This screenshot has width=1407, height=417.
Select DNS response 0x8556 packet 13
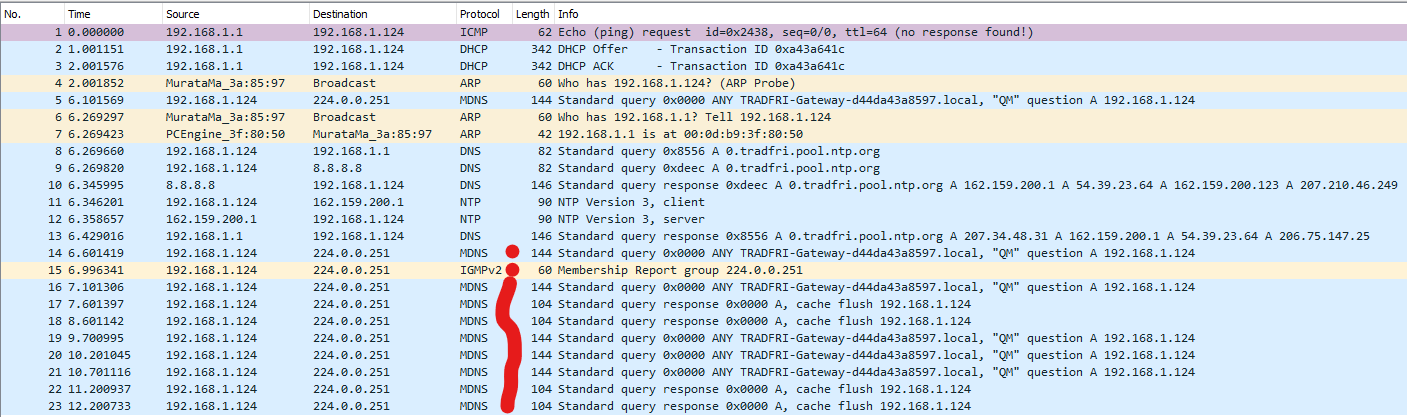[703, 236]
